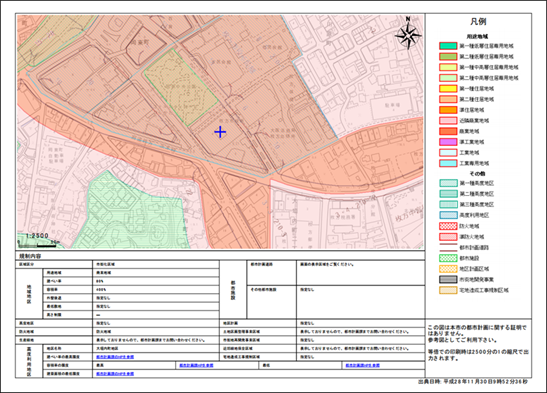Click the green hatched park area on map
This screenshot has width=547, height=393.
tap(181, 87)
